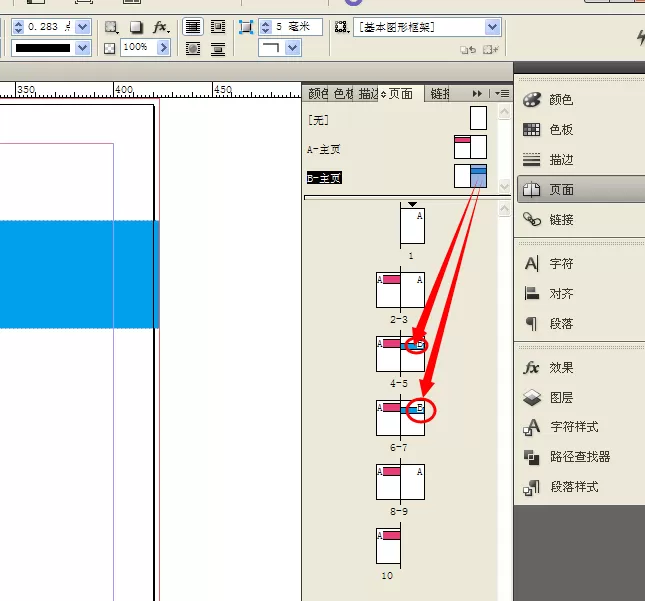The height and width of the screenshot is (601, 645).
Task: Open the stroke style black line dropdown
Action: [x=83, y=48]
